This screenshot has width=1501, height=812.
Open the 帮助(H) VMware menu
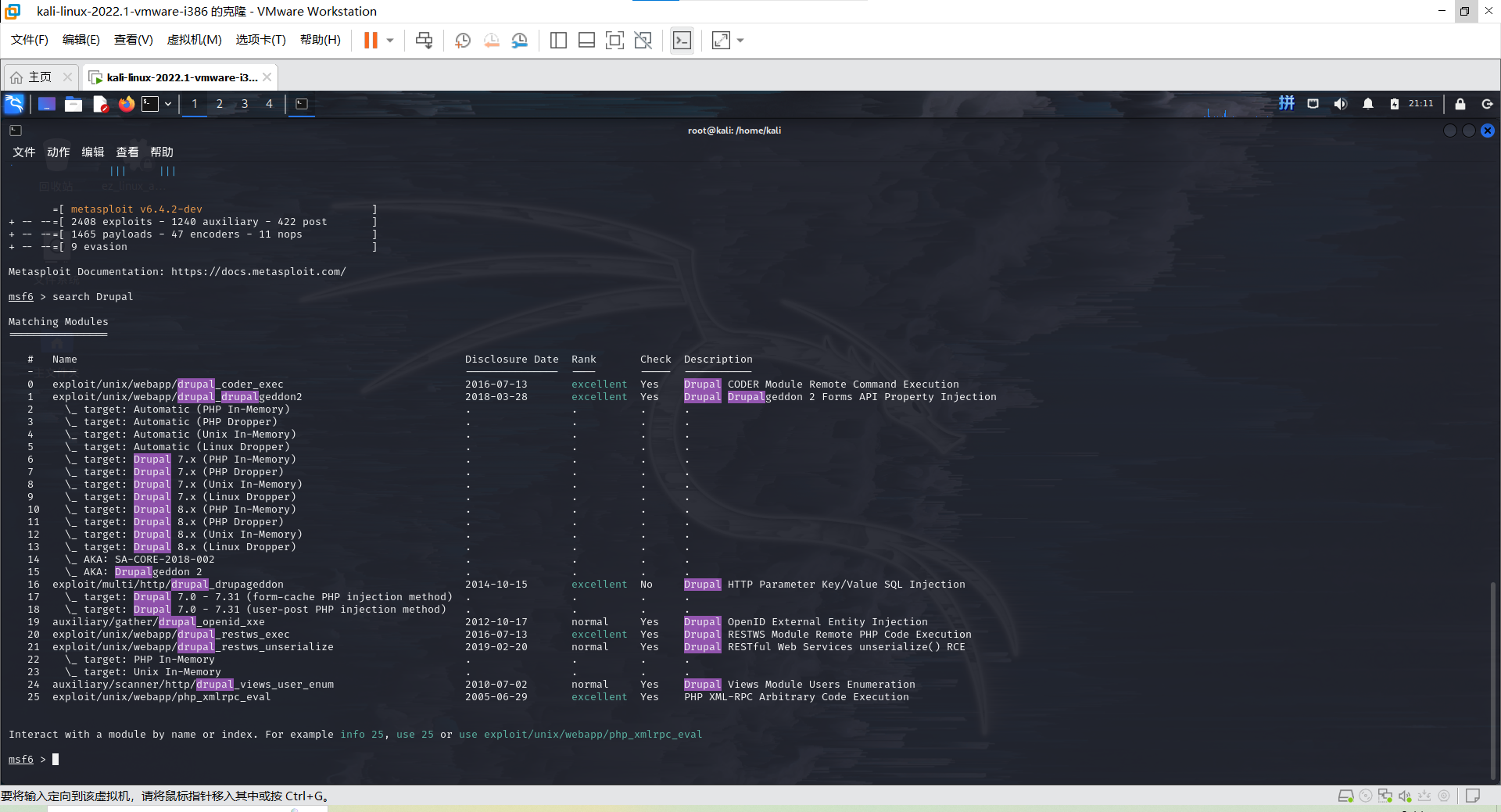pyautogui.click(x=321, y=40)
